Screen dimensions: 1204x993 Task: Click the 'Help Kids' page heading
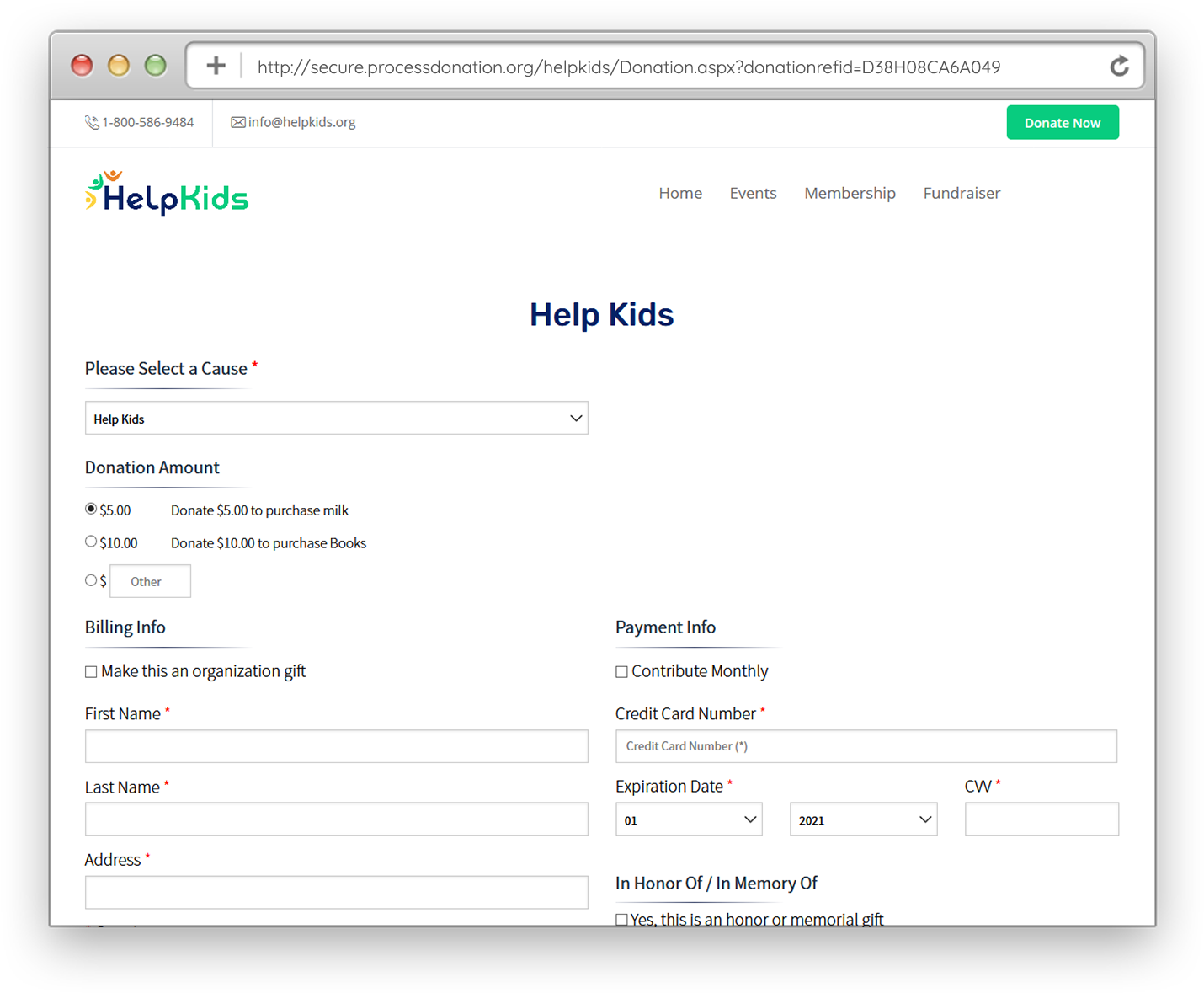click(602, 314)
